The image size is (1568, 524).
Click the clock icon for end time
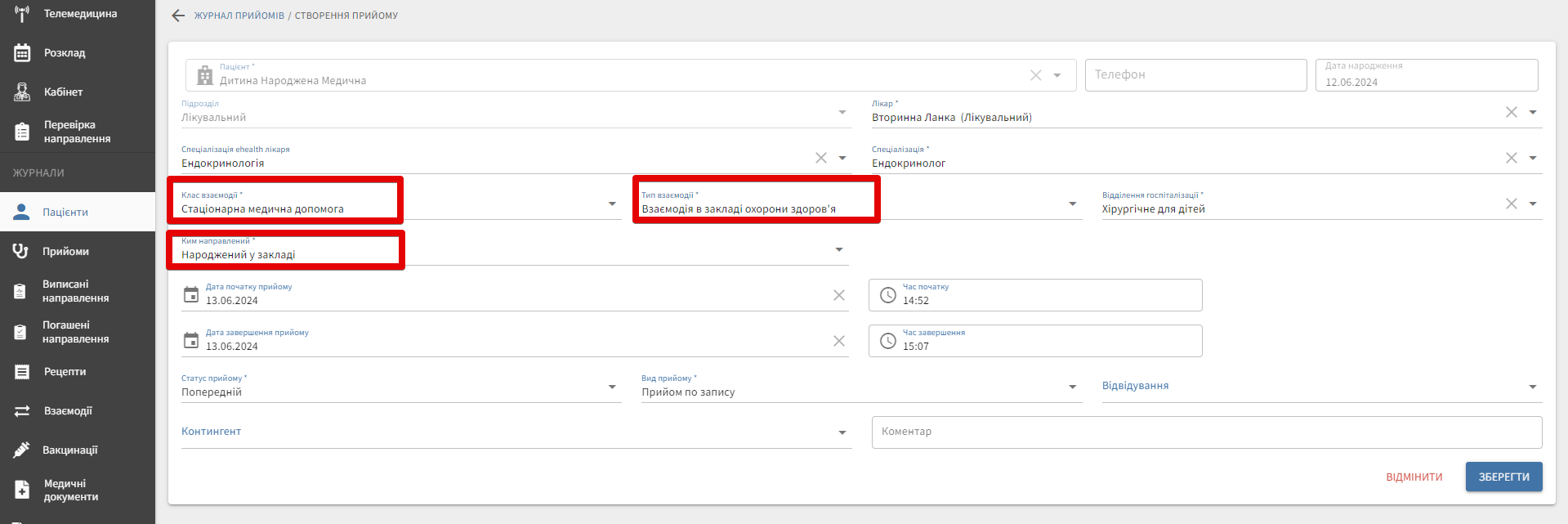[888, 341]
